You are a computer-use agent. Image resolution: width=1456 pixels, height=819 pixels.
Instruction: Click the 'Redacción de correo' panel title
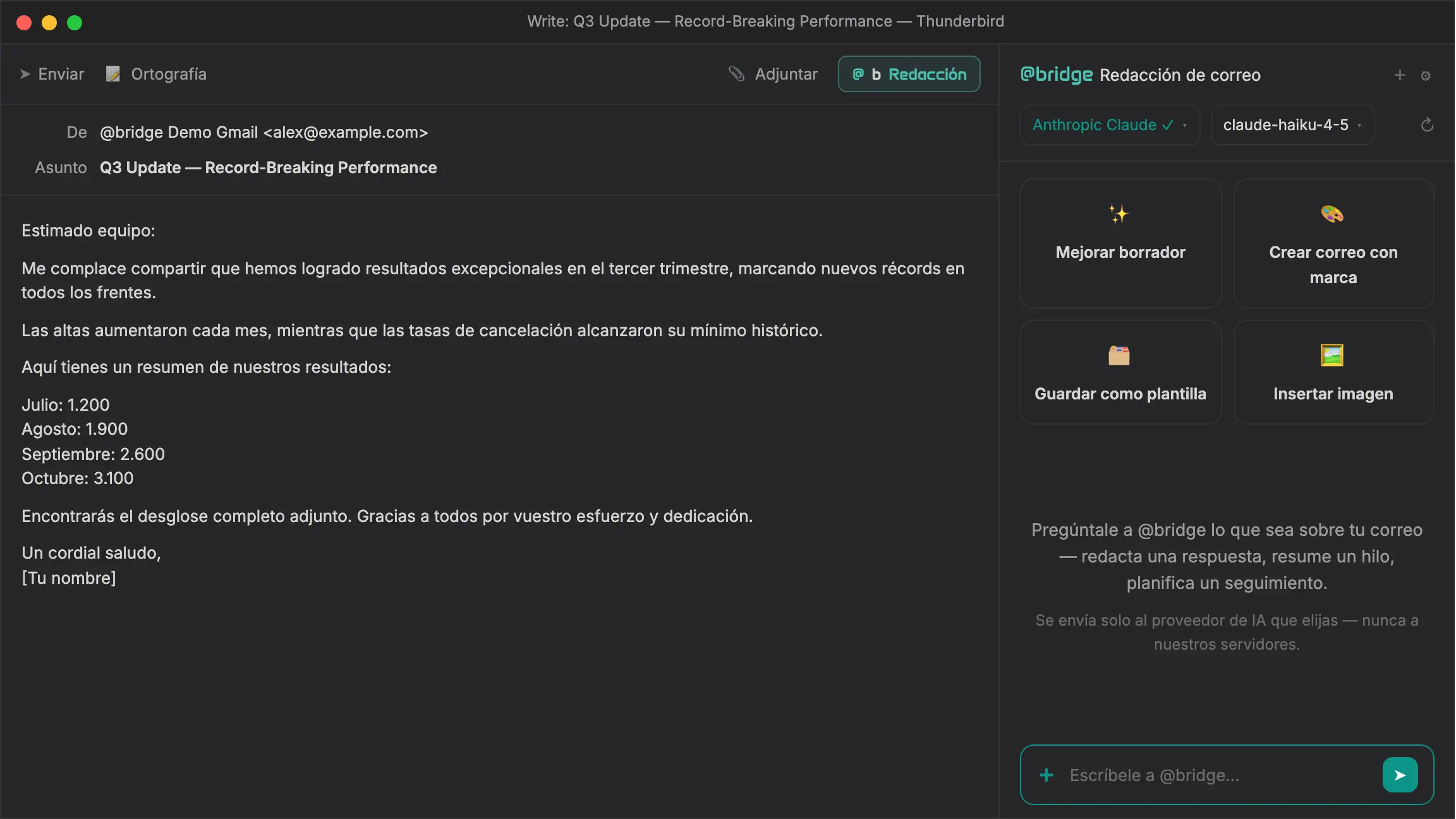(1180, 75)
